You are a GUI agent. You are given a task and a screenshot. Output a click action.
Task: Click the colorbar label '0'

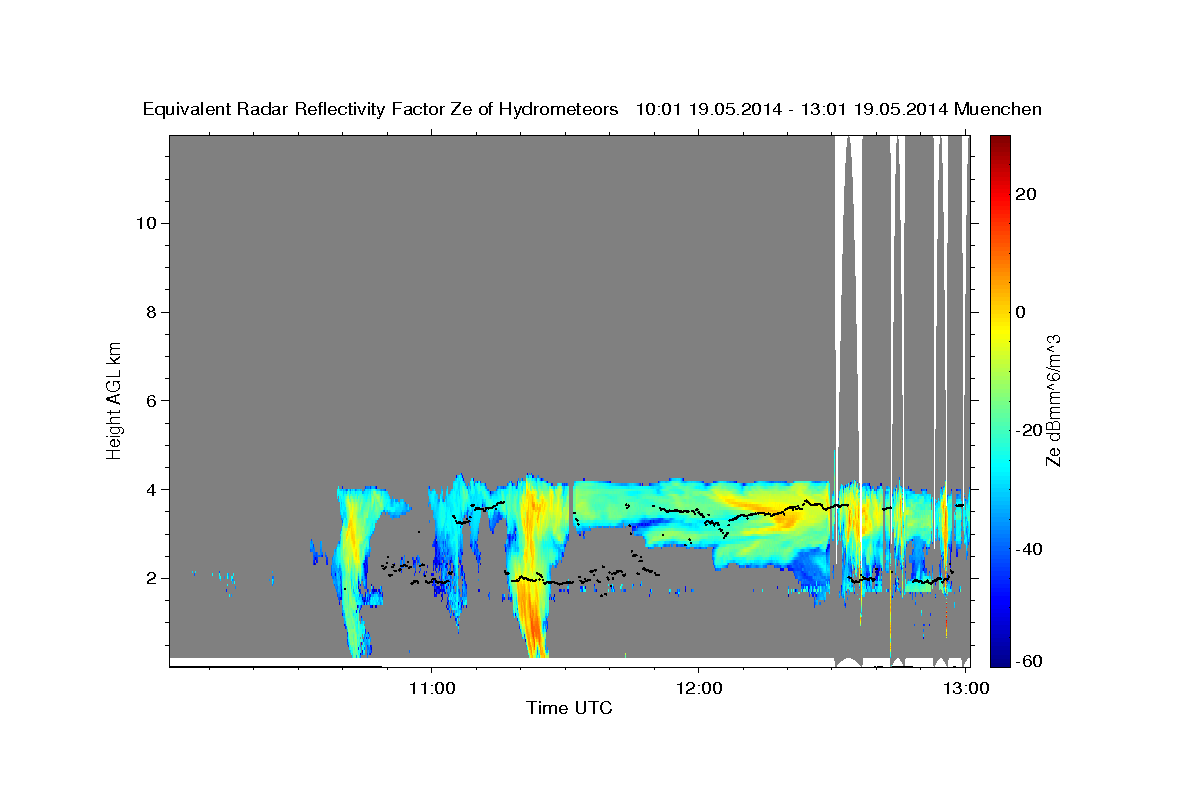1020,312
